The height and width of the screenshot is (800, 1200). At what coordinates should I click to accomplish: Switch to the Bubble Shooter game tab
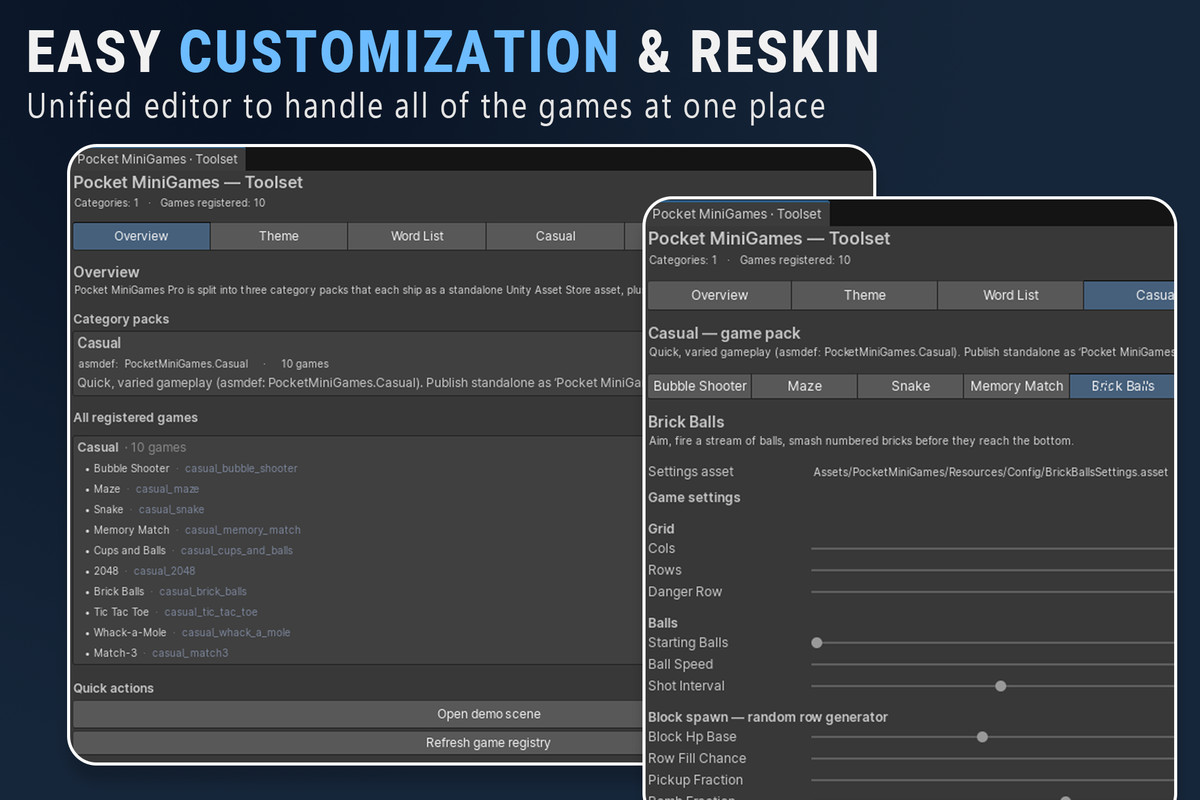(700, 386)
